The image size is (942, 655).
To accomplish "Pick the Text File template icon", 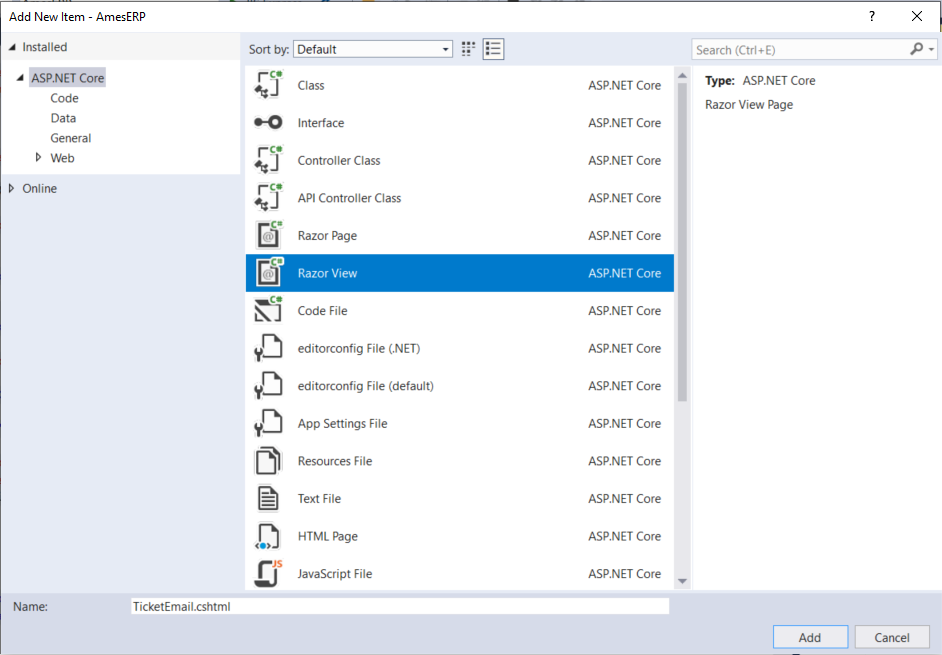I will tap(268, 498).
